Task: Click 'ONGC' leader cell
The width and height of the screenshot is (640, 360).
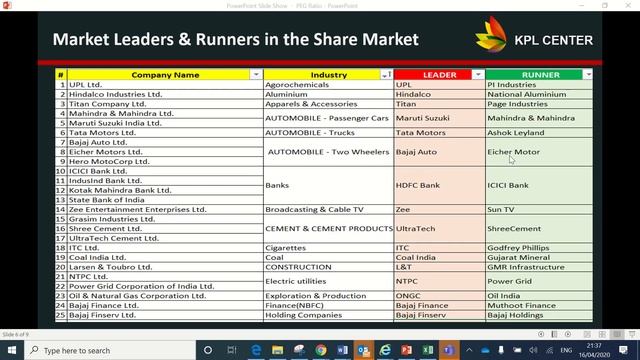Action: click(x=440, y=296)
